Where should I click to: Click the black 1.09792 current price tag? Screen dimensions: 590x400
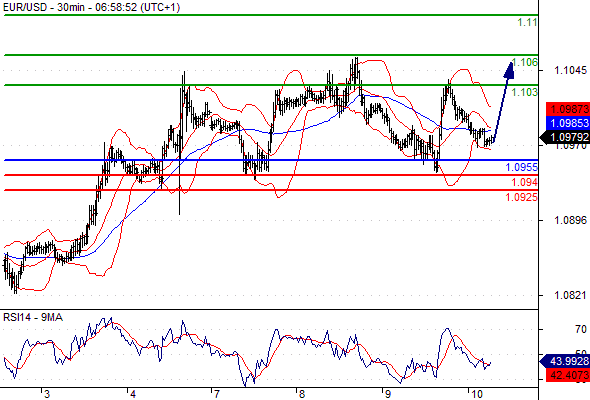coord(566,137)
